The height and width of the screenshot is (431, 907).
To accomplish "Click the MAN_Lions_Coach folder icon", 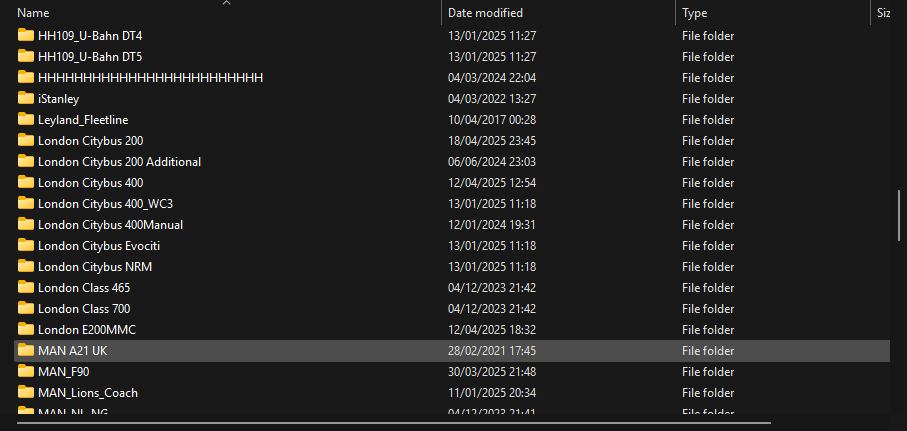I will tap(25, 392).
